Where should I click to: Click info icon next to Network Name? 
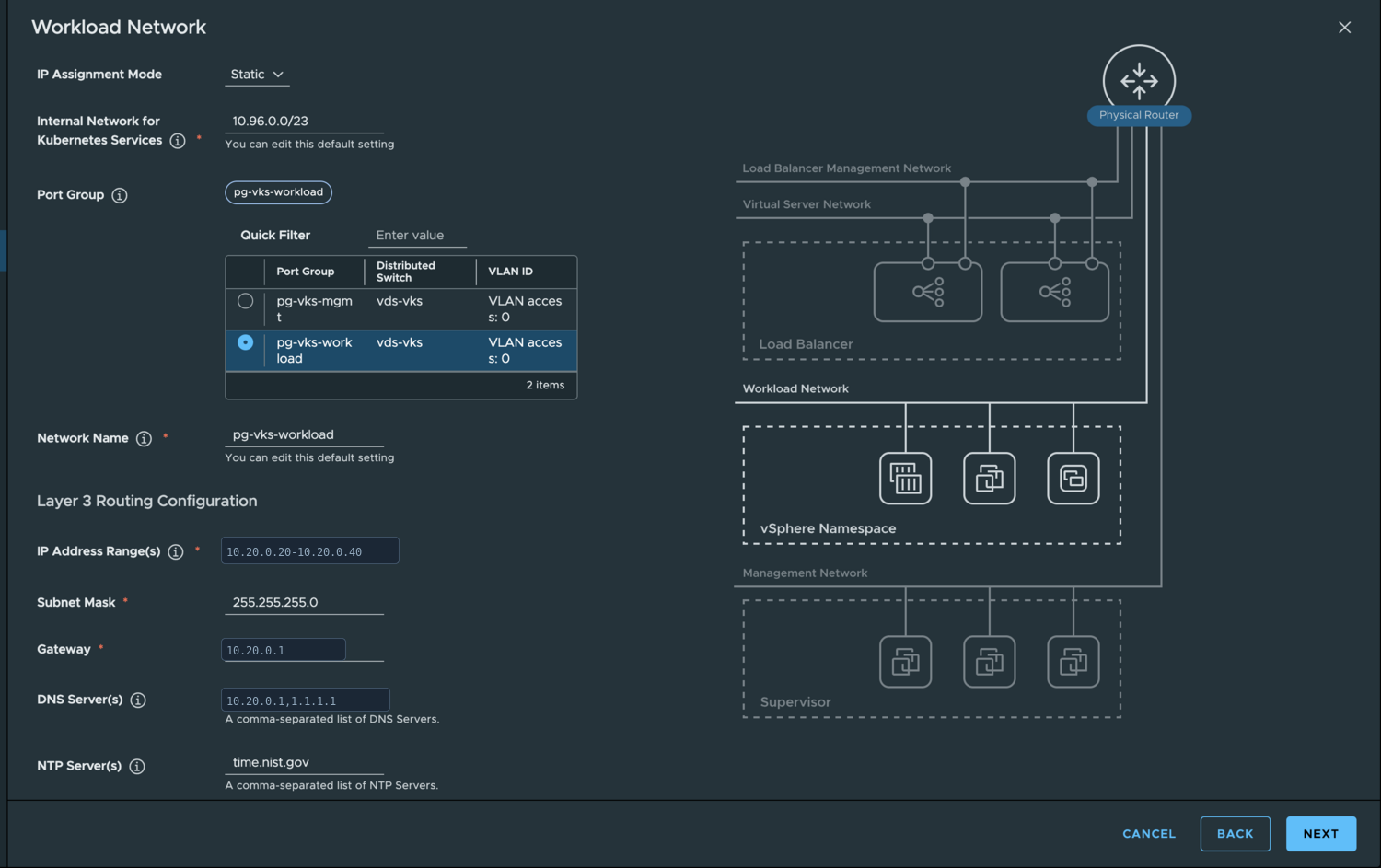click(x=144, y=439)
